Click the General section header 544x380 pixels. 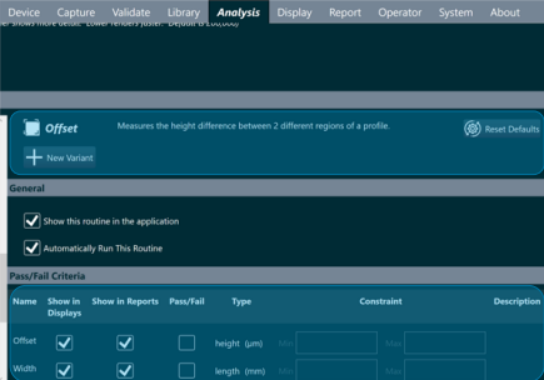tap(275, 188)
